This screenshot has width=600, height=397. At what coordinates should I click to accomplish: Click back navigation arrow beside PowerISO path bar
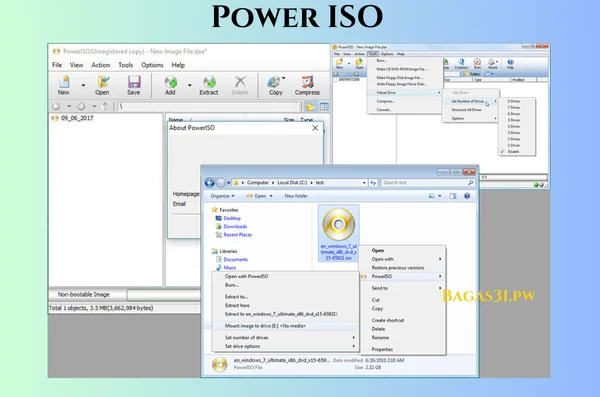[x=56, y=106]
